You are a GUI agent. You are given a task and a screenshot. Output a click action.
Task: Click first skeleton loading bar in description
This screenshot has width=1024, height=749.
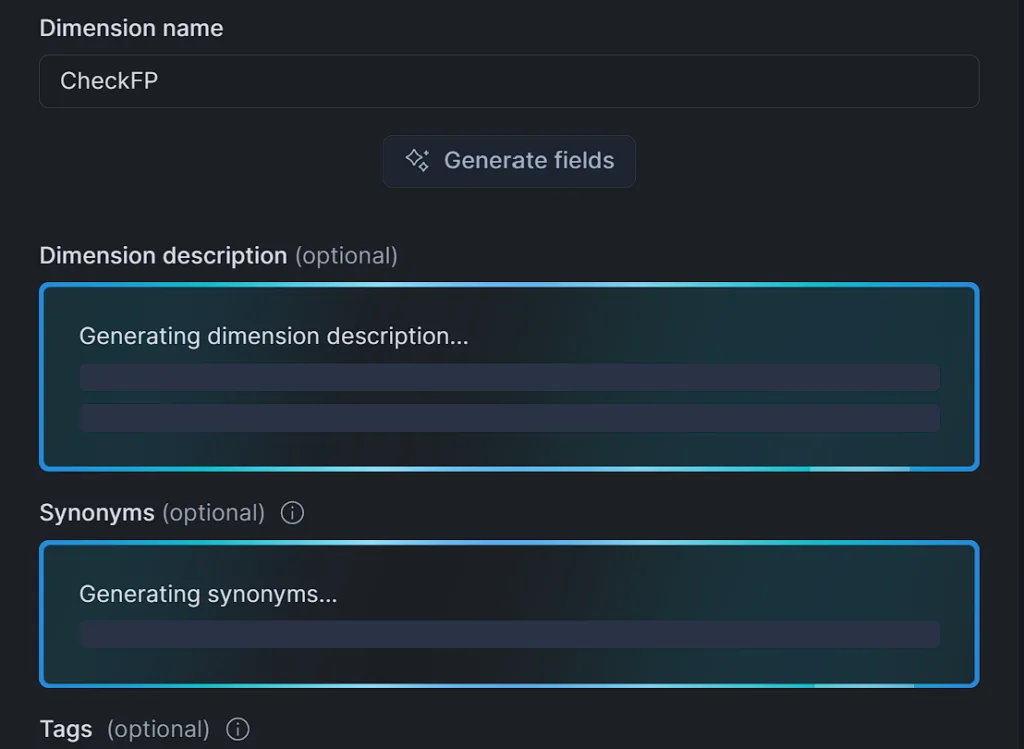pos(509,377)
